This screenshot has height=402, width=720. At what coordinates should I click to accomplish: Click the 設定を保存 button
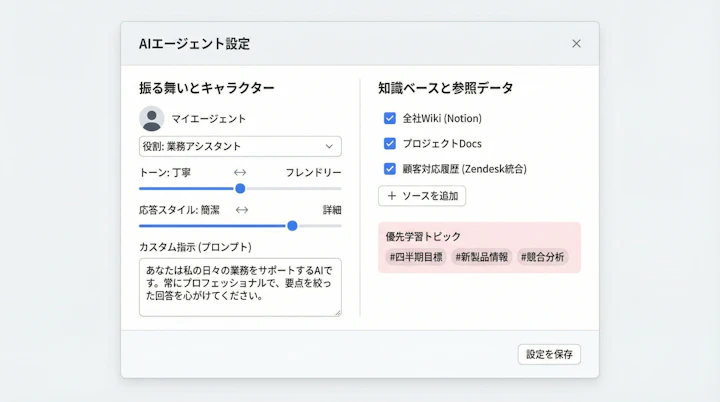tap(549, 354)
